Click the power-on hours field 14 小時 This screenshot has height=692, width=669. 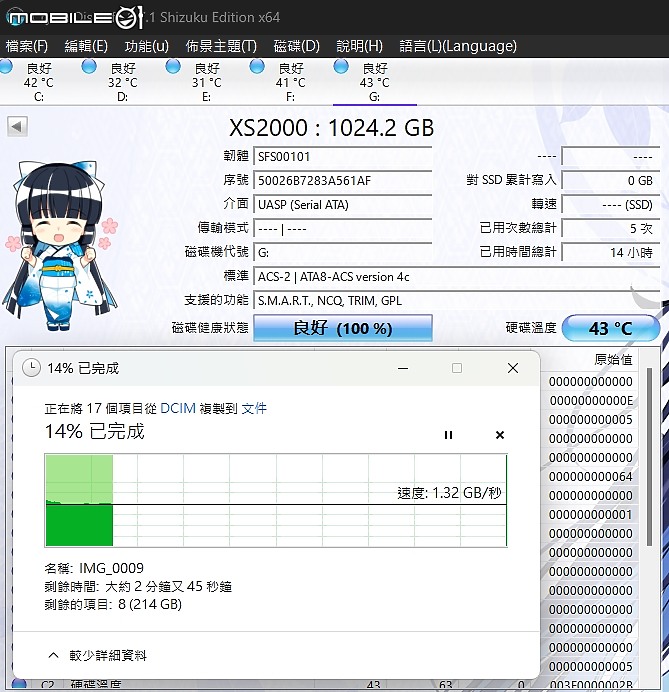click(611, 252)
